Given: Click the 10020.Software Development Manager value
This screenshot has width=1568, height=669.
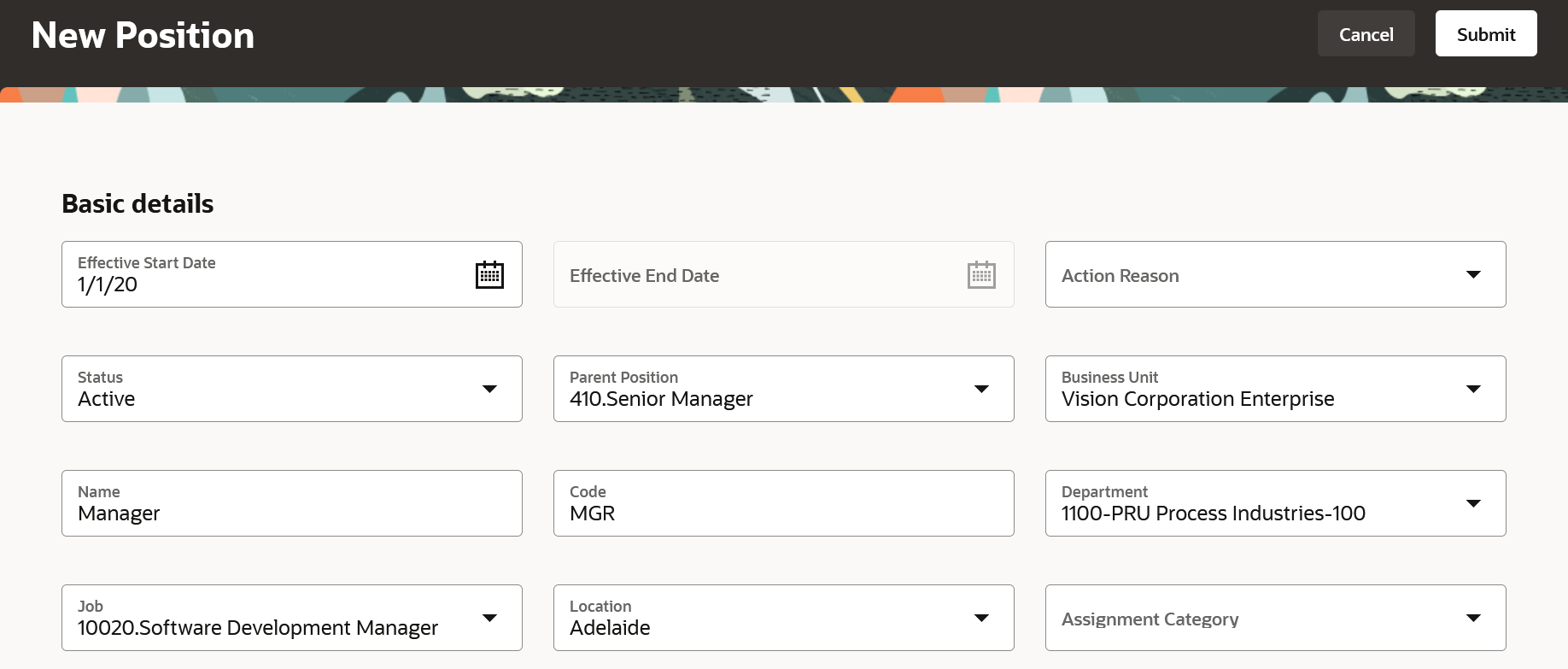Looking at the screenshot, I should 258,628.
